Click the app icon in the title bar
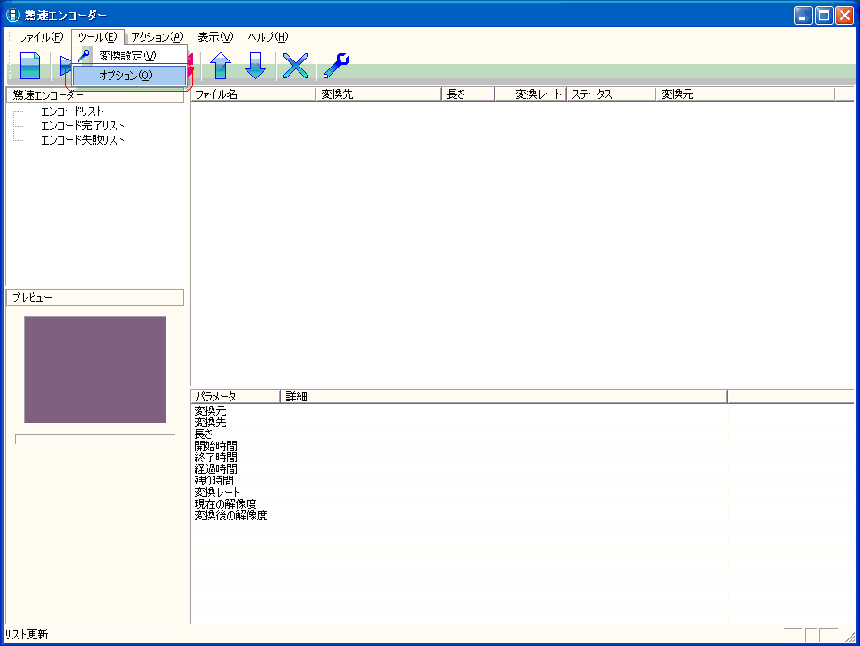The height and width of the screenshot is (646, 860). pyautogui.click(x=13, y=15)
